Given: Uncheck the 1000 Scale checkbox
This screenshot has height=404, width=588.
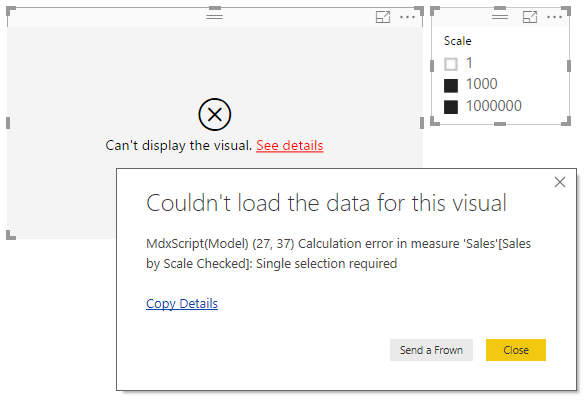Looking at the screenshot, I should [451, 86].
